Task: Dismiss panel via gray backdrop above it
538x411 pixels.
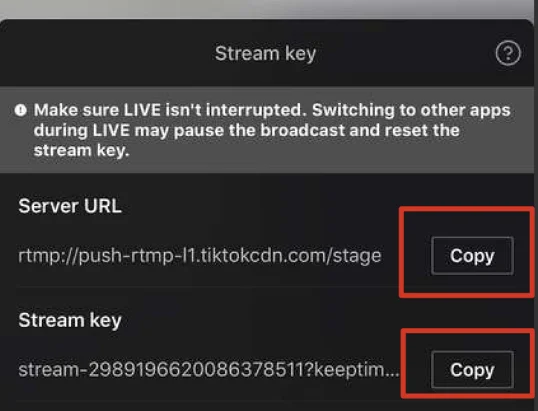Action: [x=269, y=9]
